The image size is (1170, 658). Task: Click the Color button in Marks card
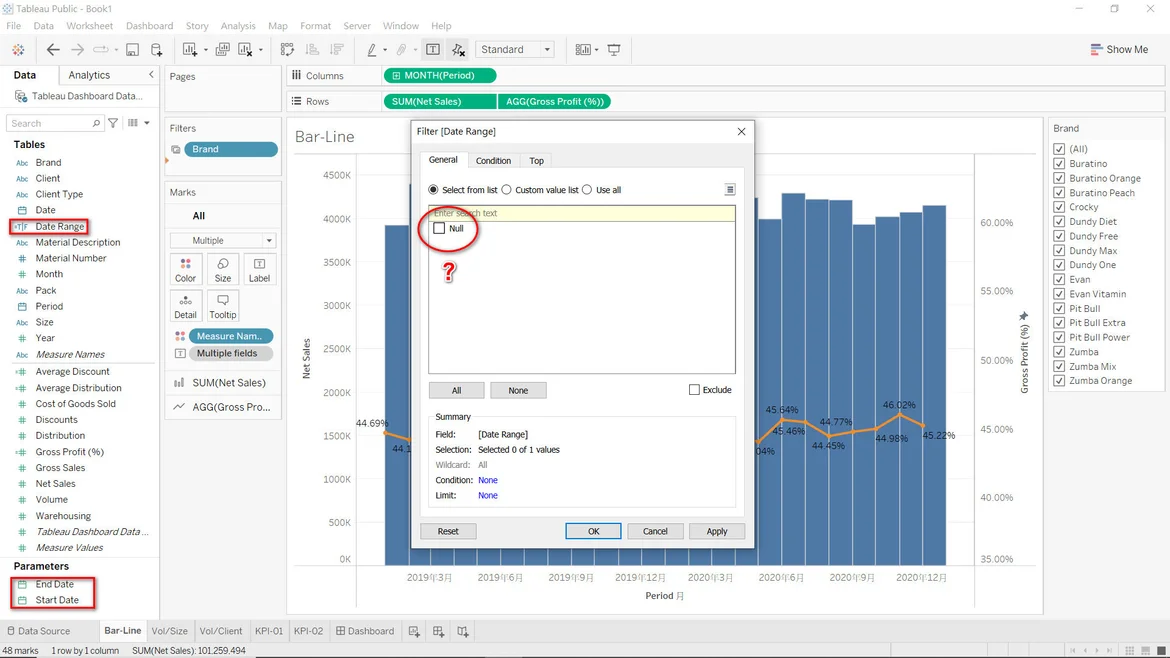186,270
